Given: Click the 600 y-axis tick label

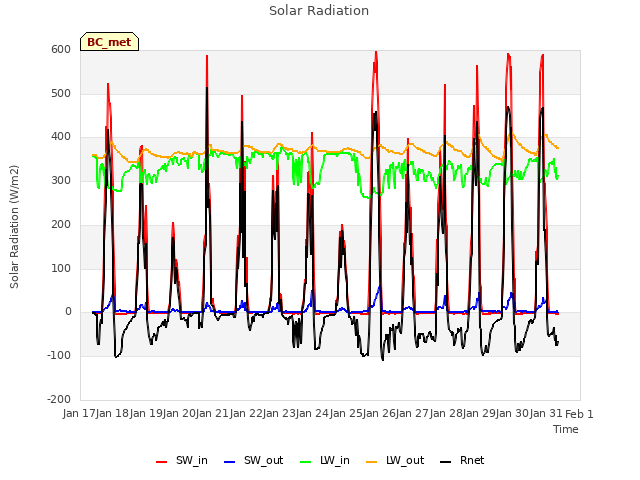Looking at the screenshot, I should coord(61,49).
